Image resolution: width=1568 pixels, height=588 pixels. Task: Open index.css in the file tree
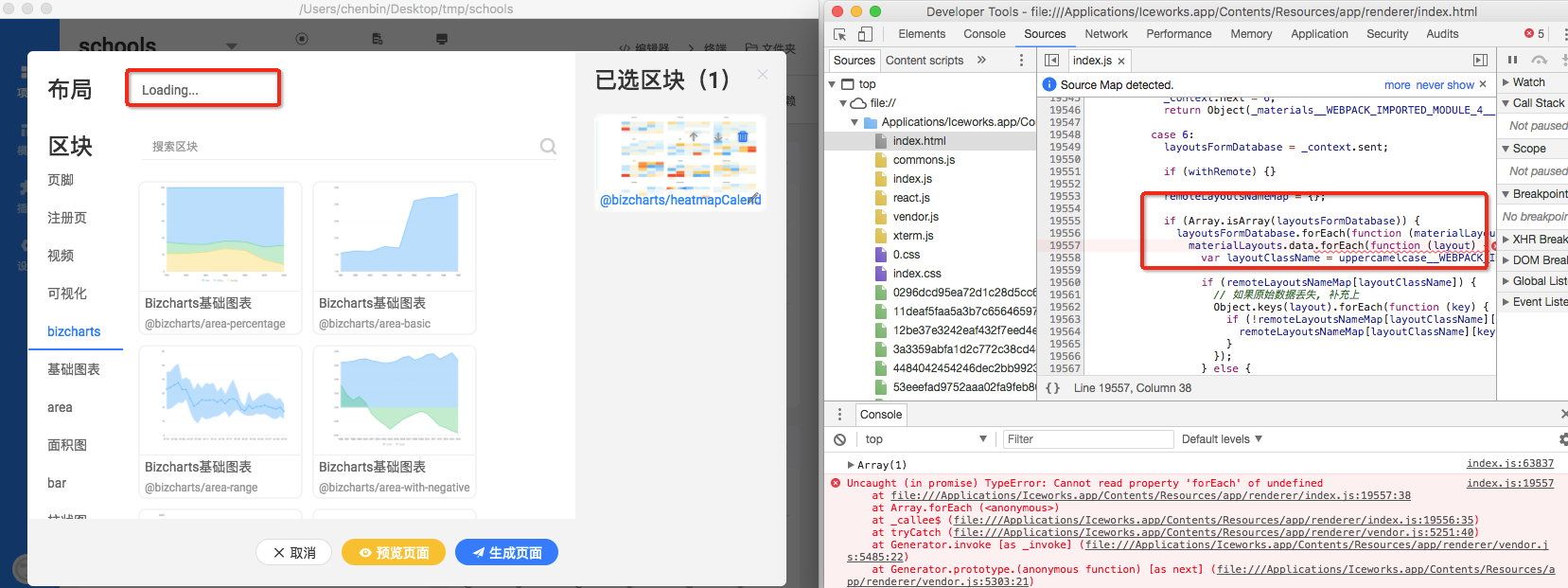(916, 274)
